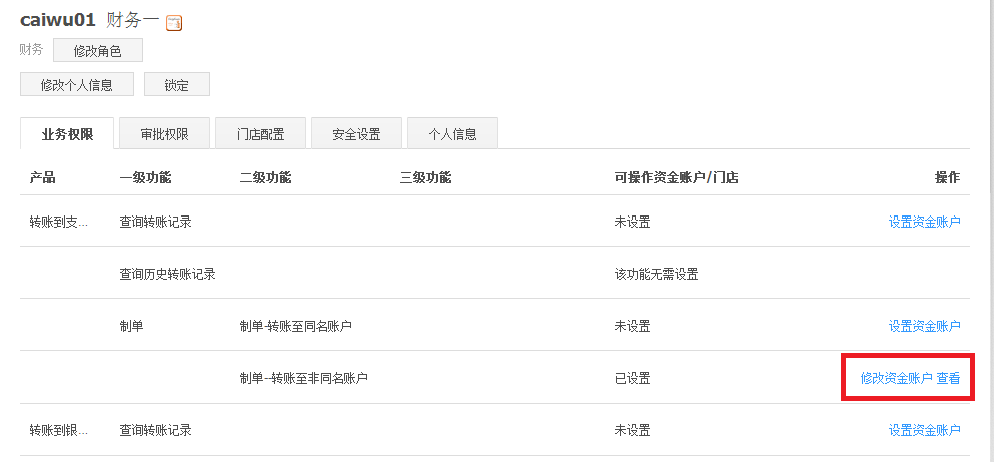Click the 已设置 status text
Screen dimensions: 994x462
point(632,378)
